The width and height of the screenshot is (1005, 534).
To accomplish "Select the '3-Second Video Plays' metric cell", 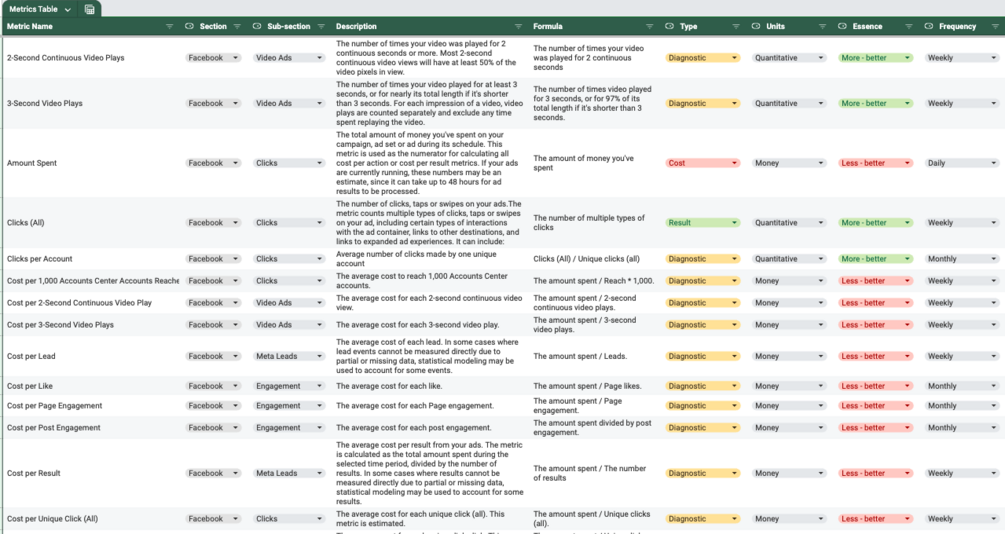I will (92, 103).
